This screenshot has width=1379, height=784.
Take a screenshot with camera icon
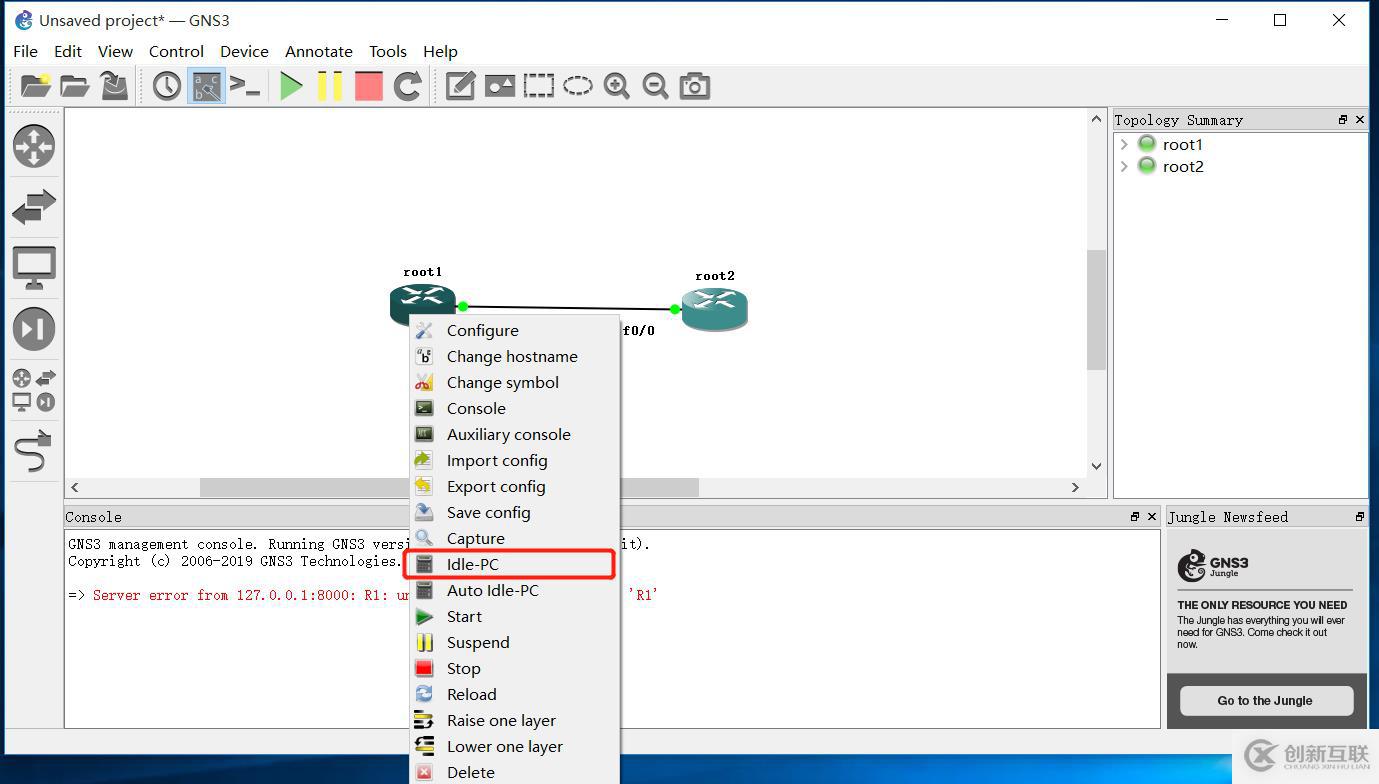pyautogui.click(x=695, y=86)
